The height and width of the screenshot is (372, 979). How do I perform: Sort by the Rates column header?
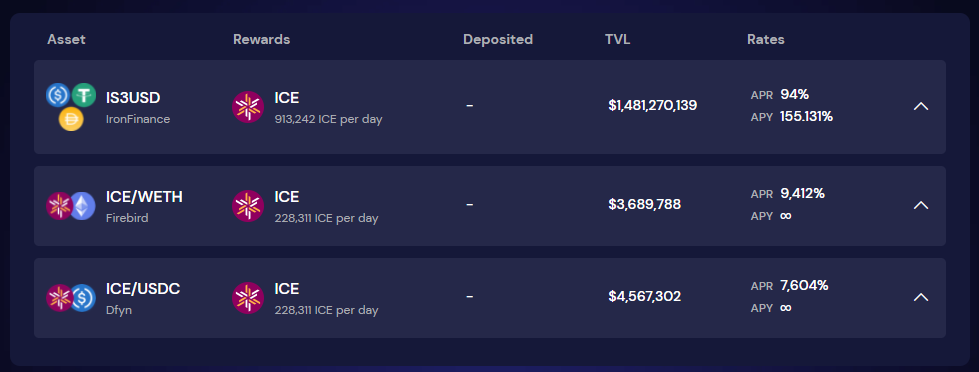765,39
